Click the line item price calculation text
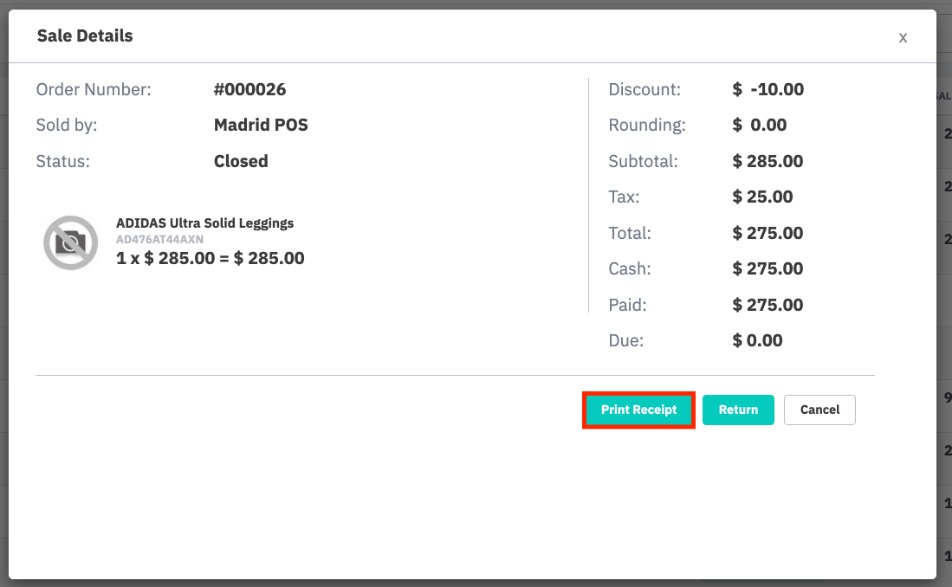952x587 pixels. (x=210, y=258)
